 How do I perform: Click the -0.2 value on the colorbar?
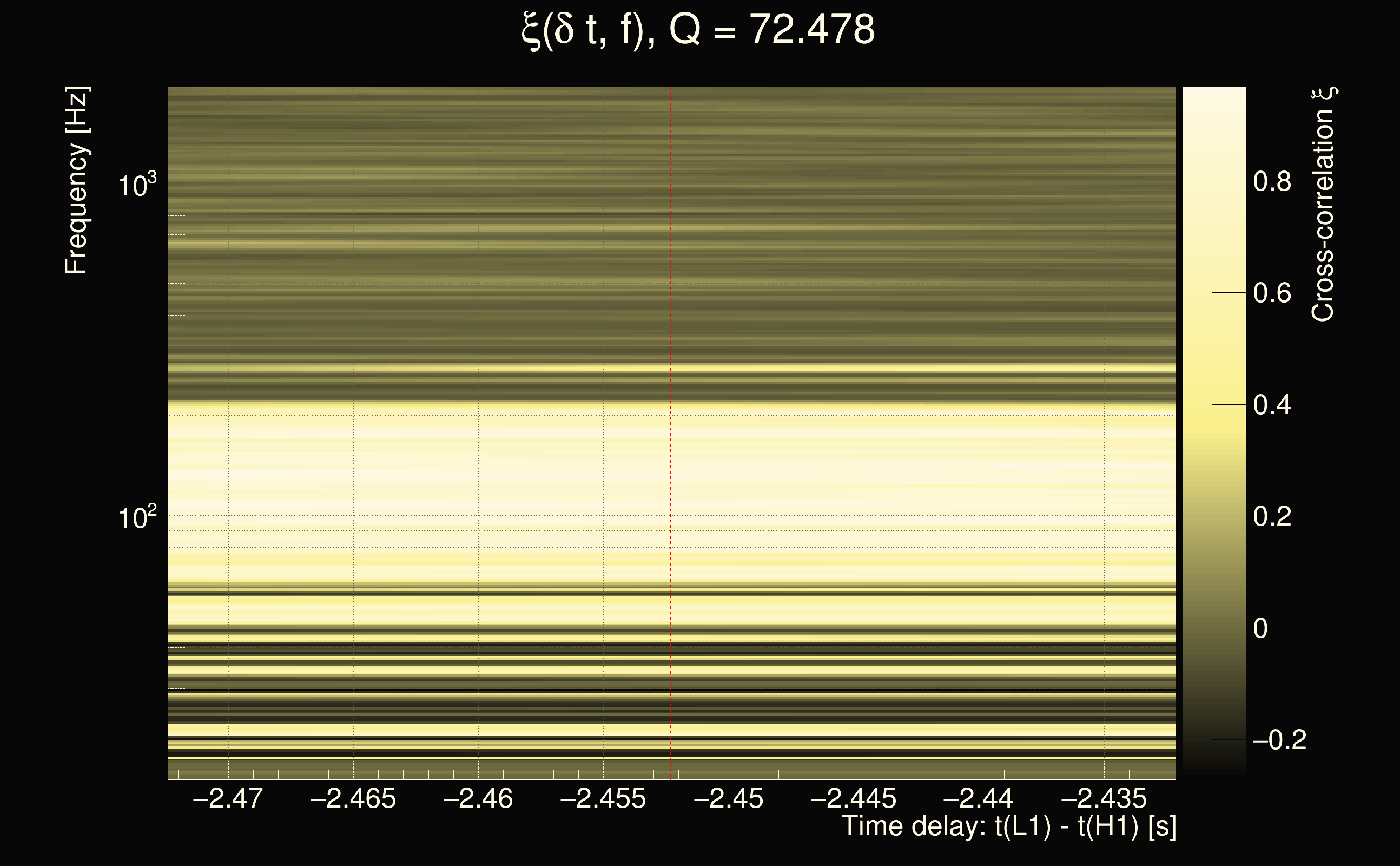click(x=1279, y=740)
